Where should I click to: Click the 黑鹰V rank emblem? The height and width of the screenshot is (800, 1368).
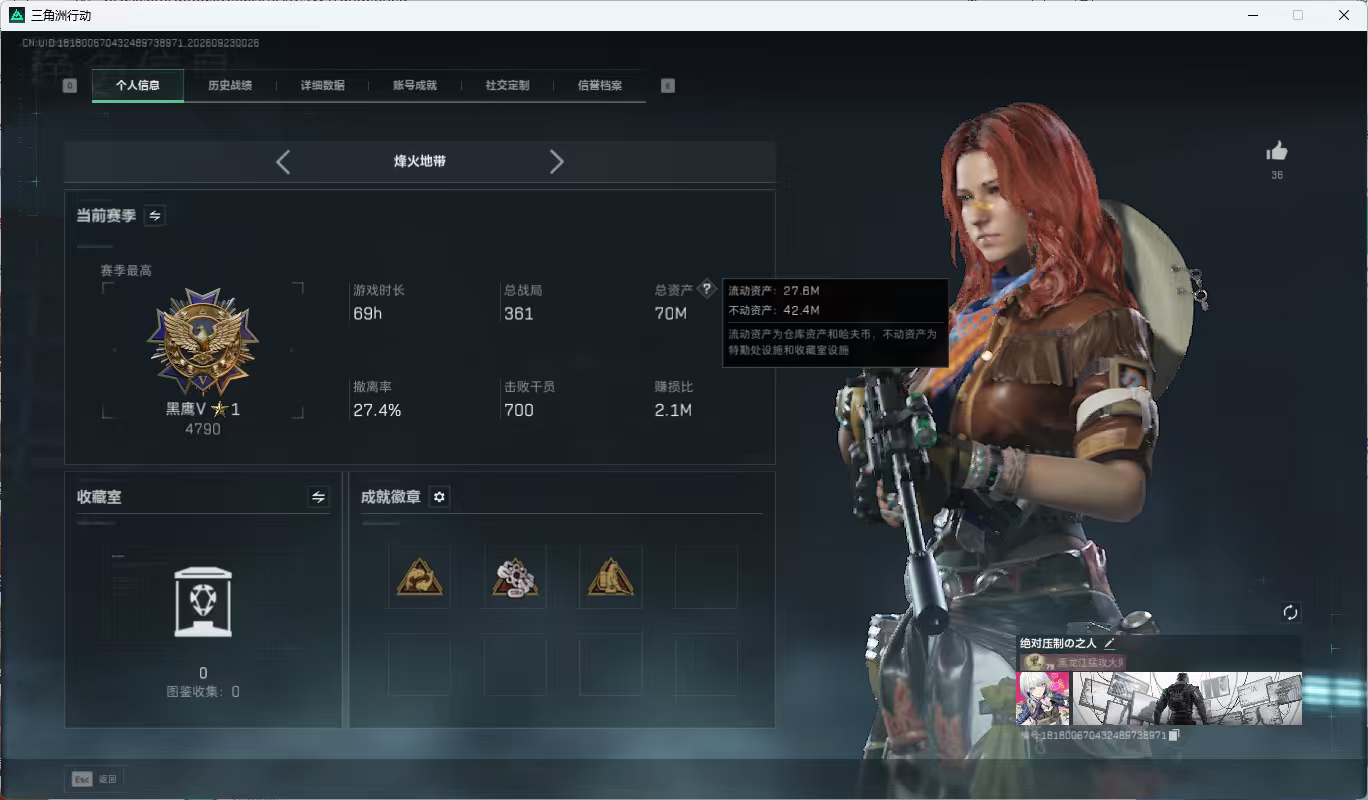203,342
